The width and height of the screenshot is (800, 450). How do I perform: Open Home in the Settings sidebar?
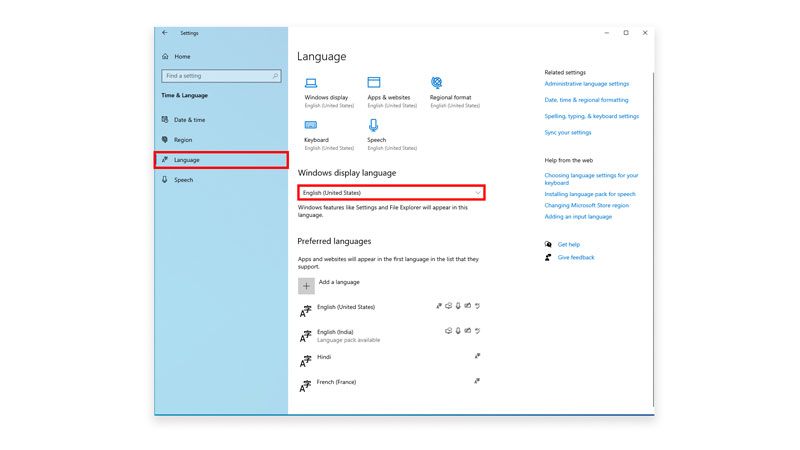coord(182,57)
